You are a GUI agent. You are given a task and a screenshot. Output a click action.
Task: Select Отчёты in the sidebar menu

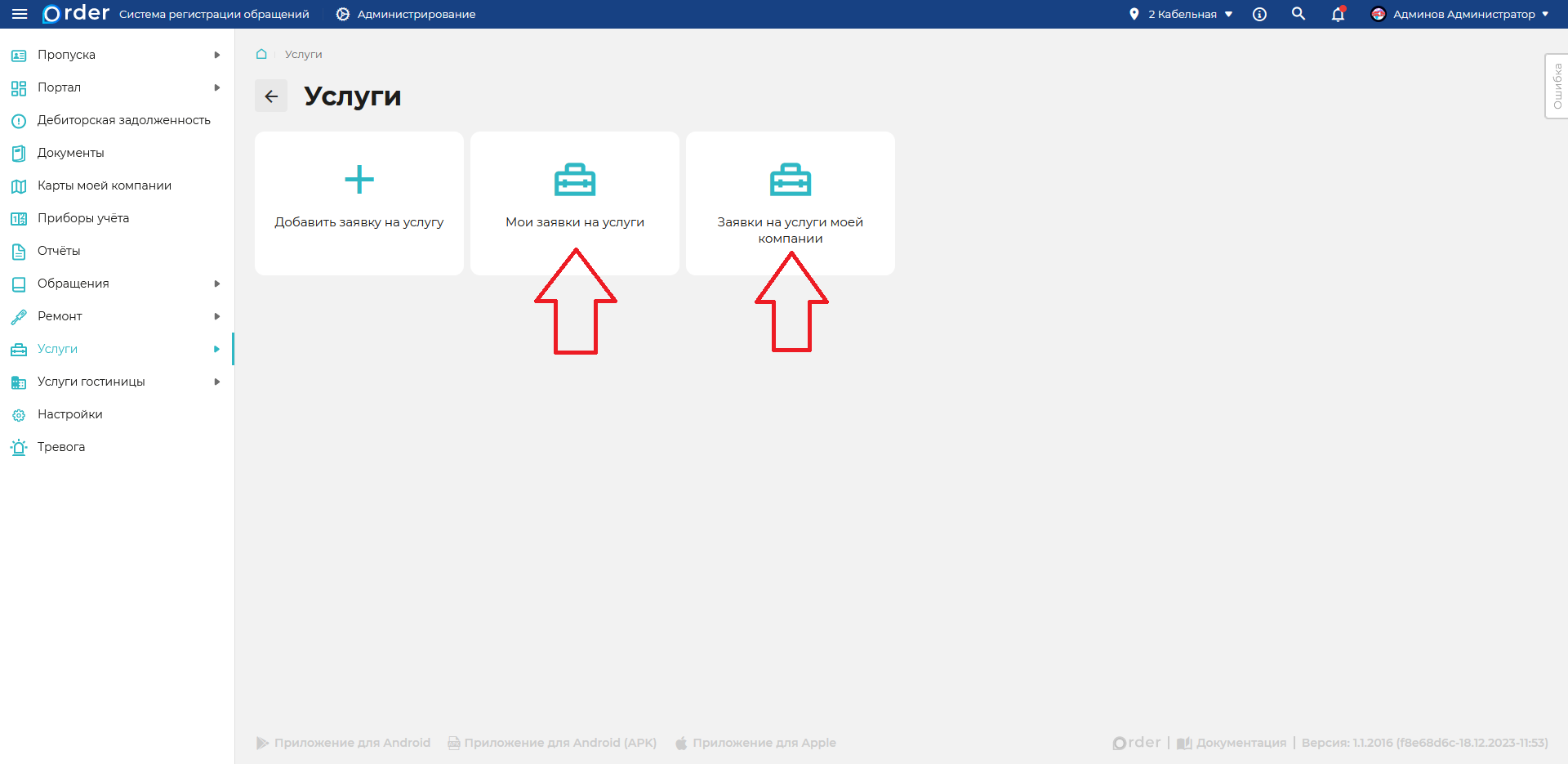tap(59, 251)
